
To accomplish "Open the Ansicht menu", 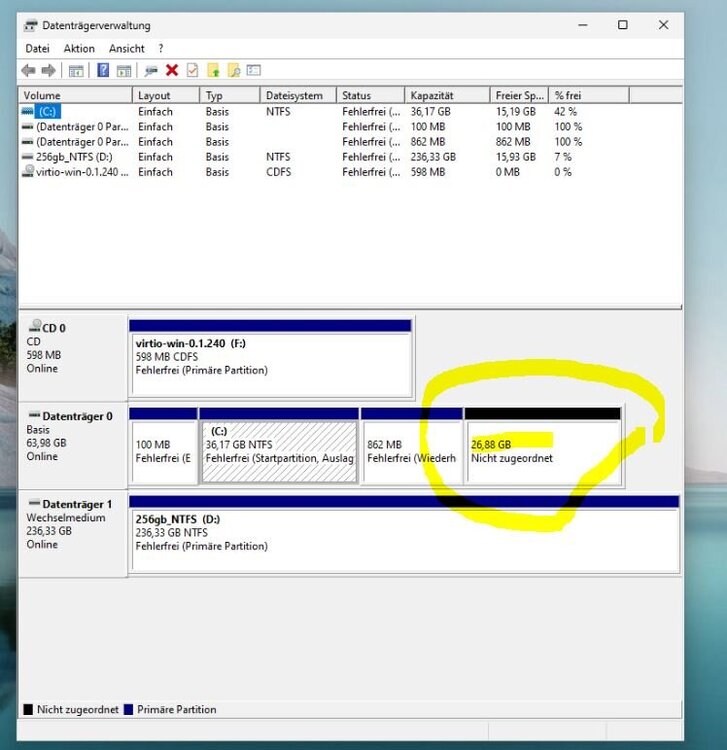I will (x=127, y=49).
